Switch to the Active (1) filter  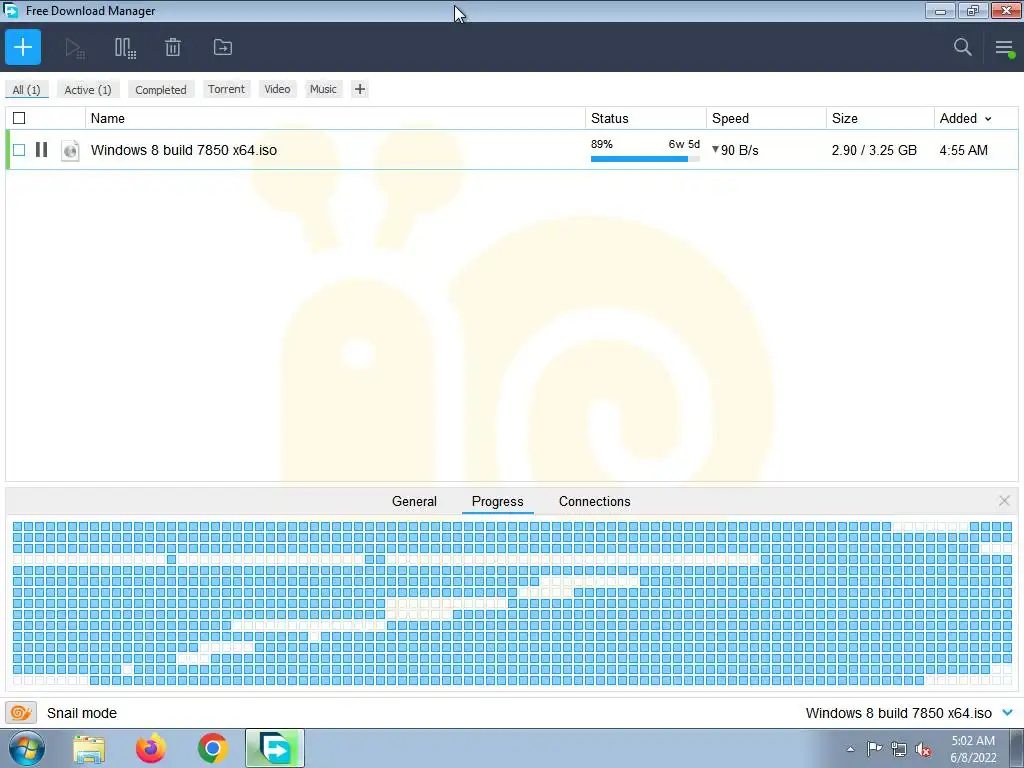click(88, 89)
